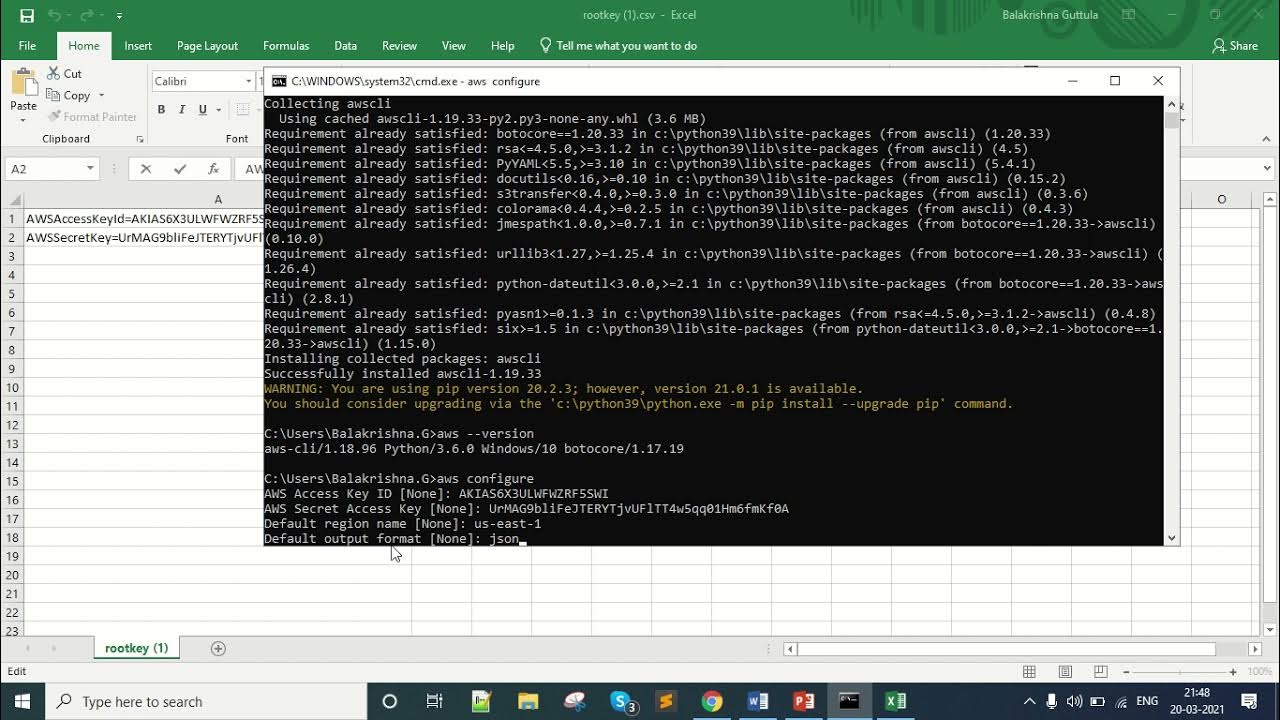This screenshot has height=720, width=1280.
Task: Expand the Copy dropdown arrow
Action: point(101,96)
